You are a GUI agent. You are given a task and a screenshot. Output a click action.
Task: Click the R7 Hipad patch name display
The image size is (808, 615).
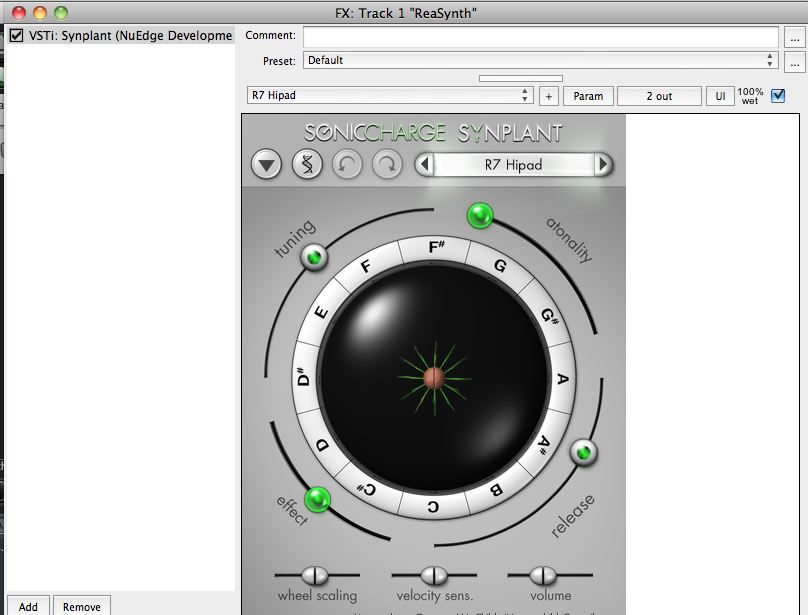click(514, 165)
